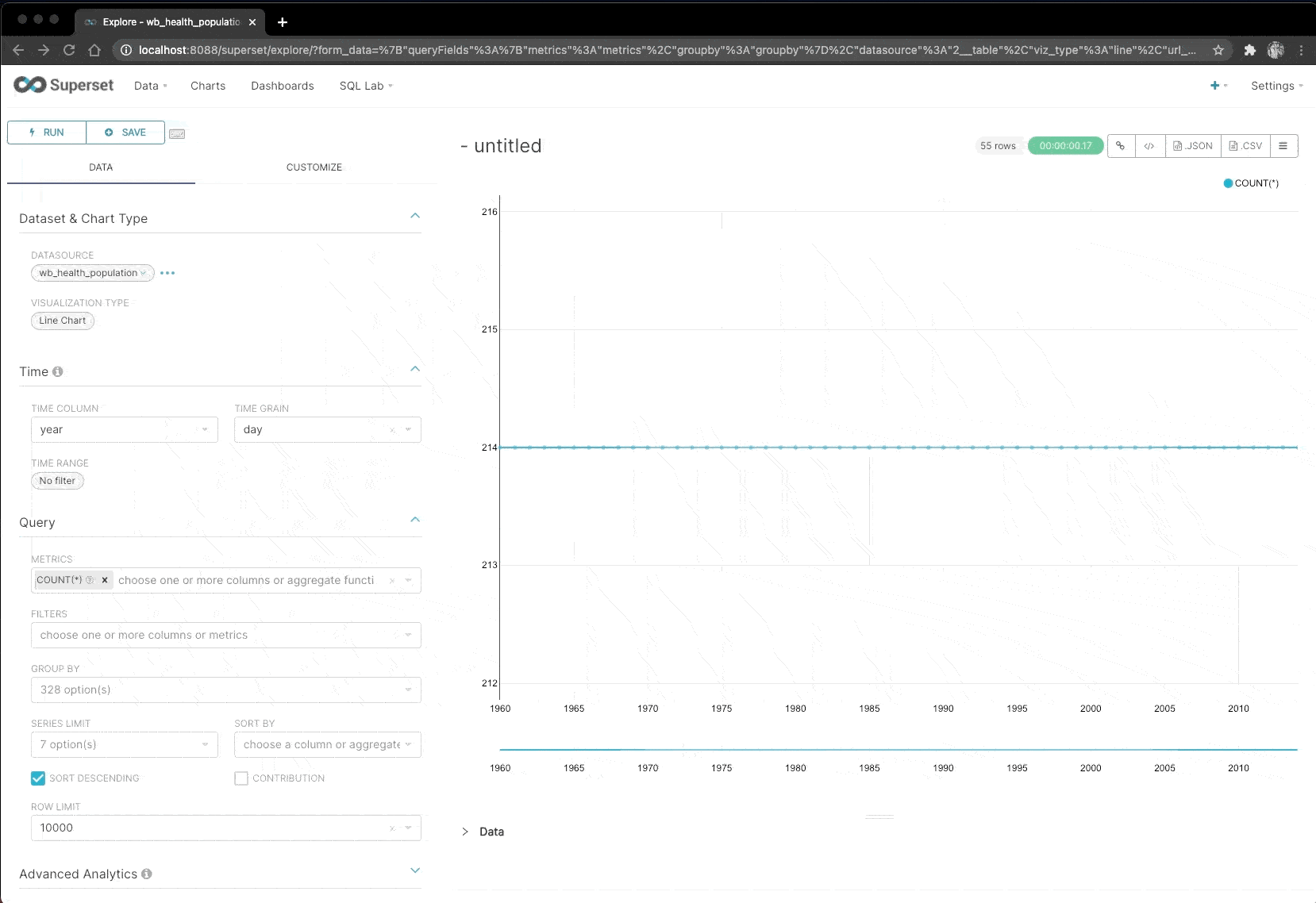The height and width of the screenshot is (903, 1316).
Task: Open datasource options with the three-dot icon
Action: click(167, 272)
